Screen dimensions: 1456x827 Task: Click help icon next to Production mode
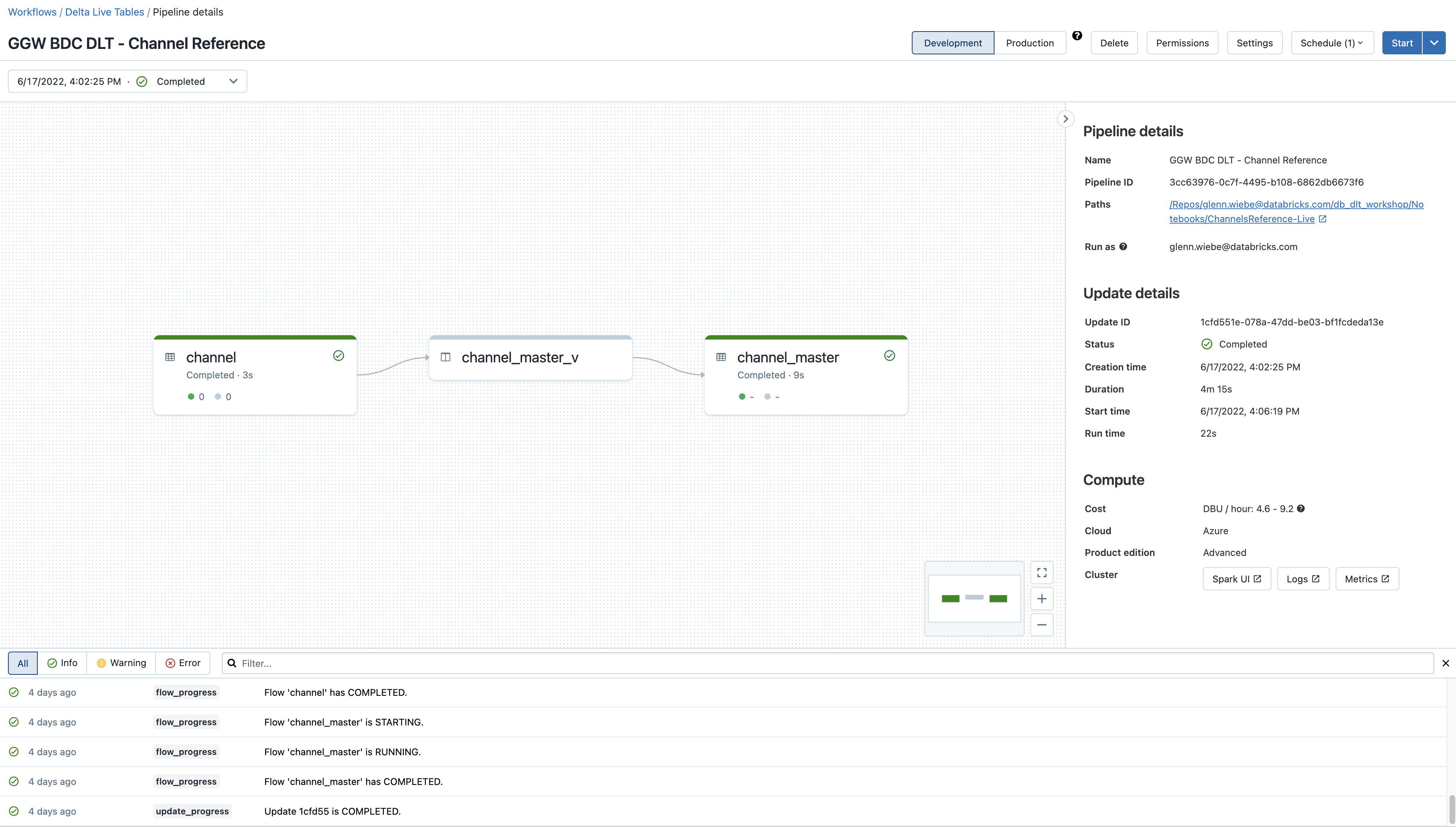tap(1076, 36)
